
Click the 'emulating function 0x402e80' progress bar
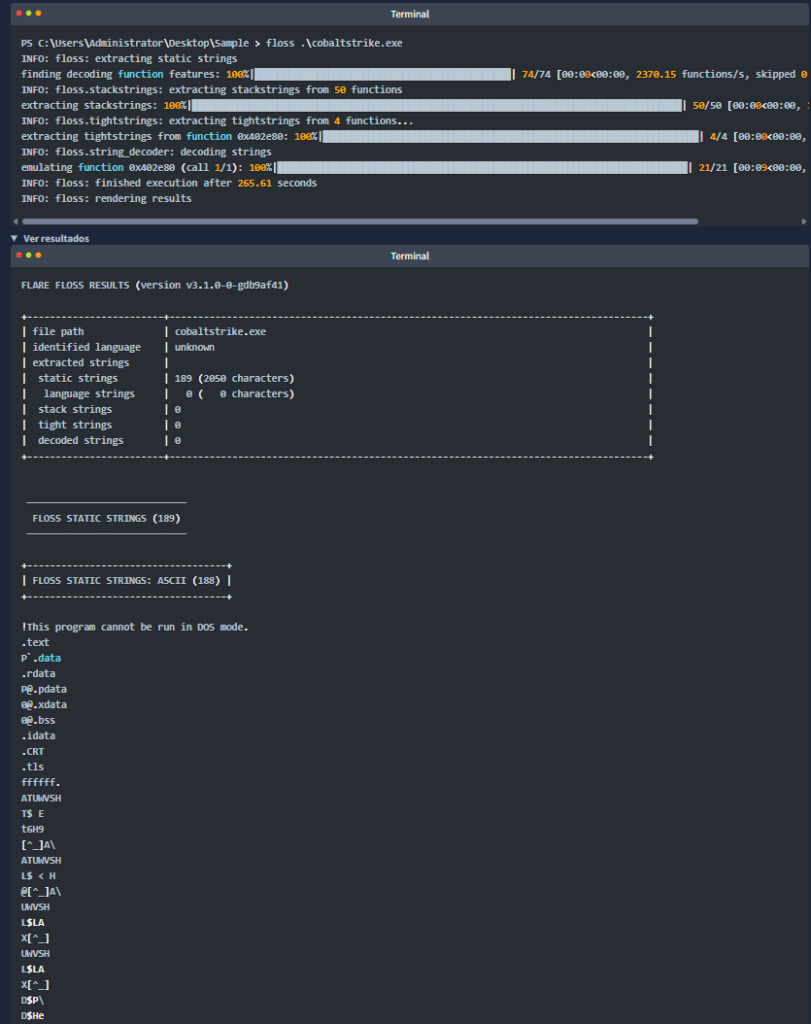coord(483,168)
